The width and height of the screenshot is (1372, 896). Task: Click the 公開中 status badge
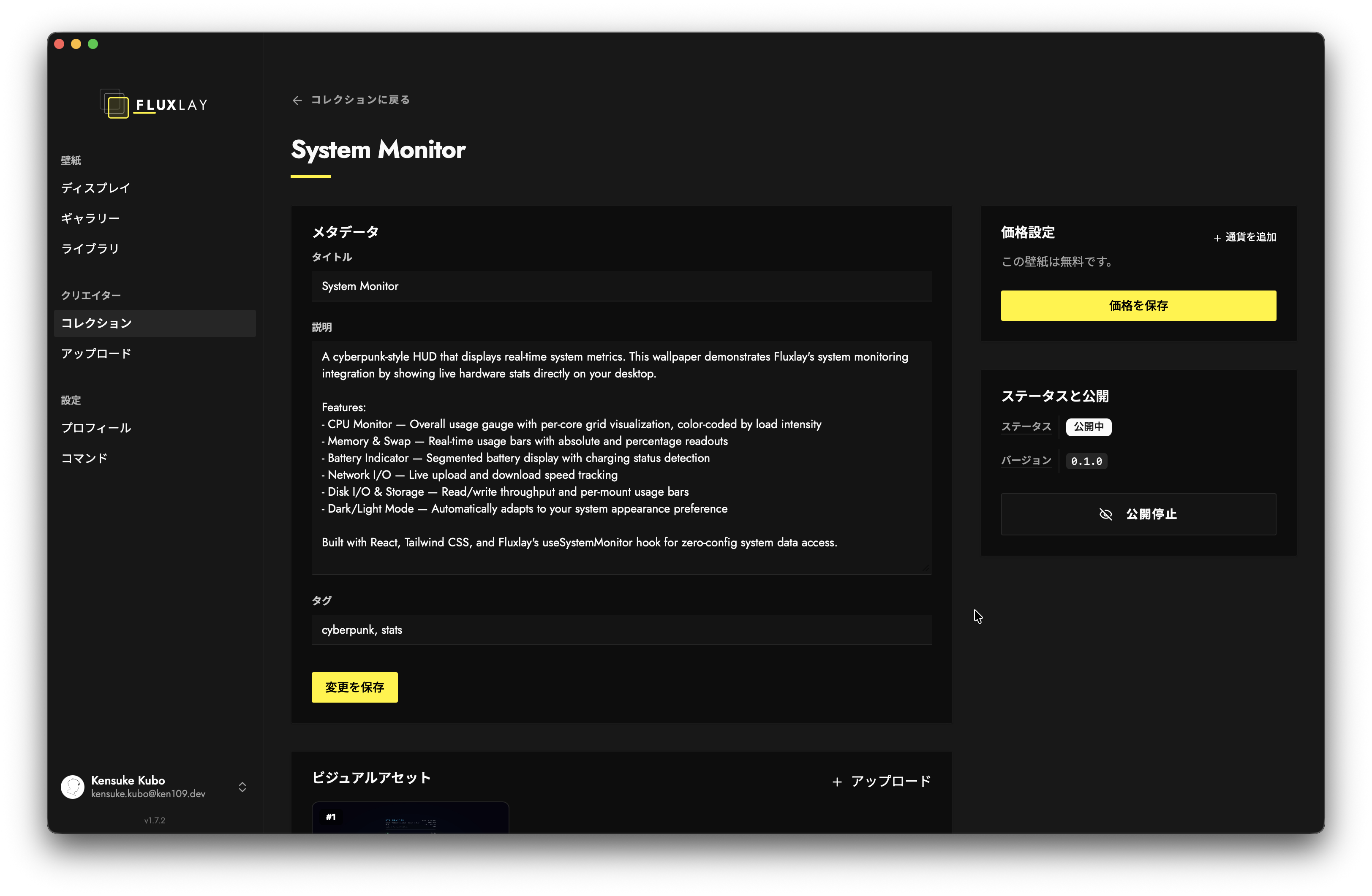click(x=1089, y=427)
